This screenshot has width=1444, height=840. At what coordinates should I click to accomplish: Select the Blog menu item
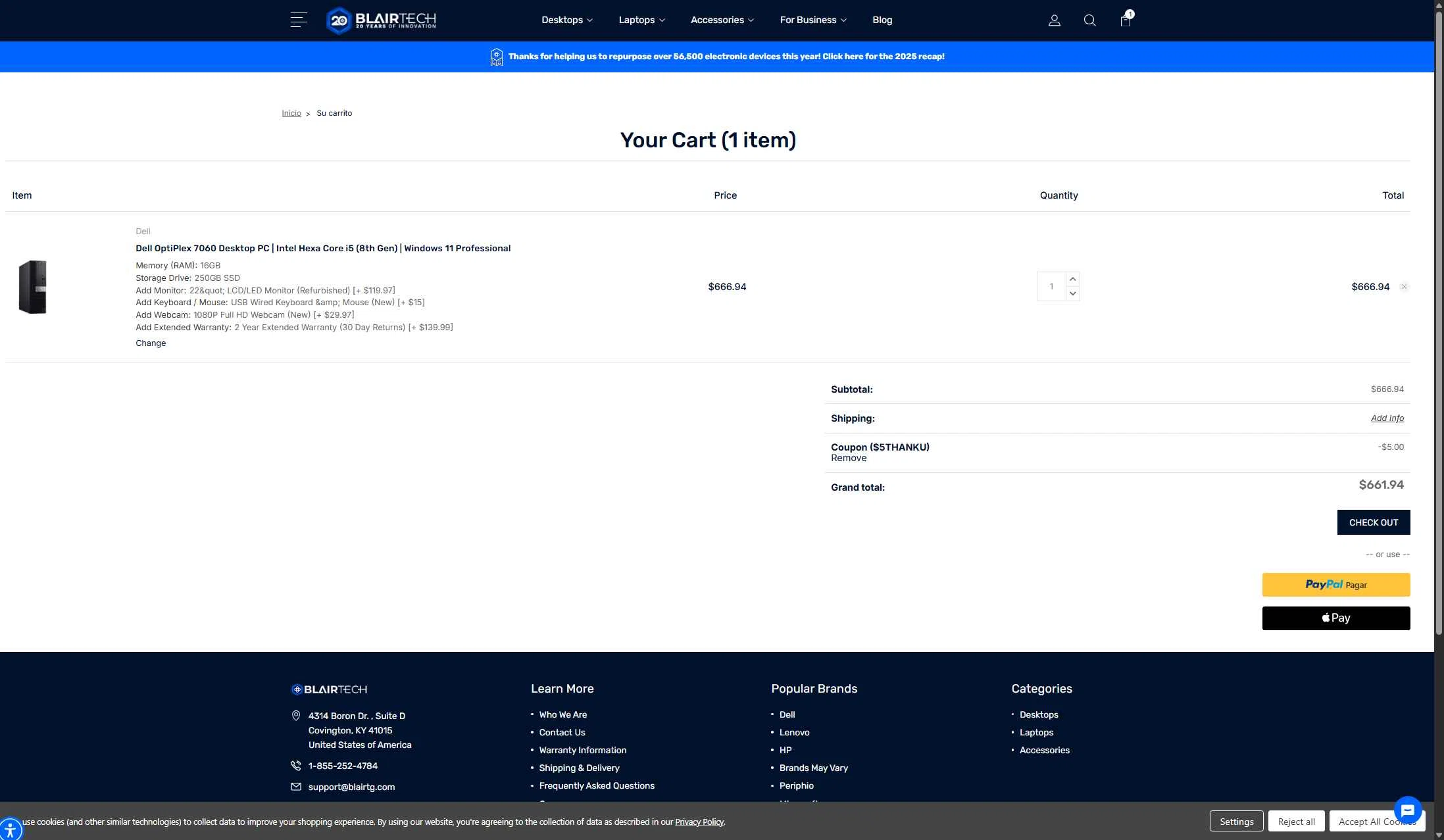(882, 20)
